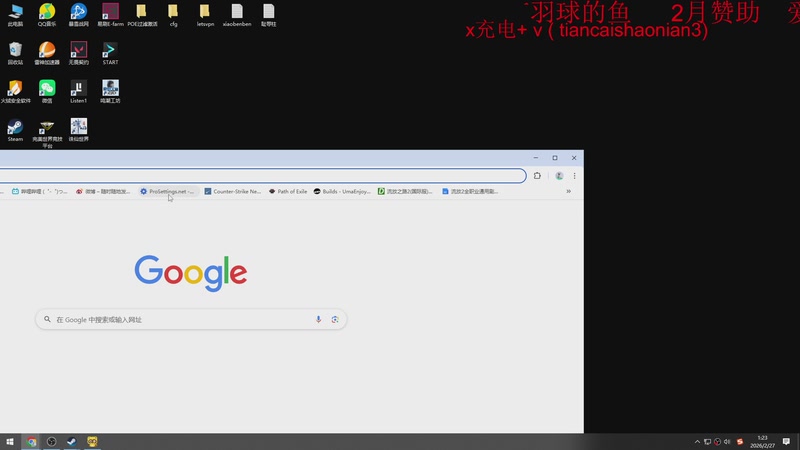Open the green WeChat desktop icon
The width and height of the screenshot is (800, 450).
pyautogui.click(x=47, y=92)
